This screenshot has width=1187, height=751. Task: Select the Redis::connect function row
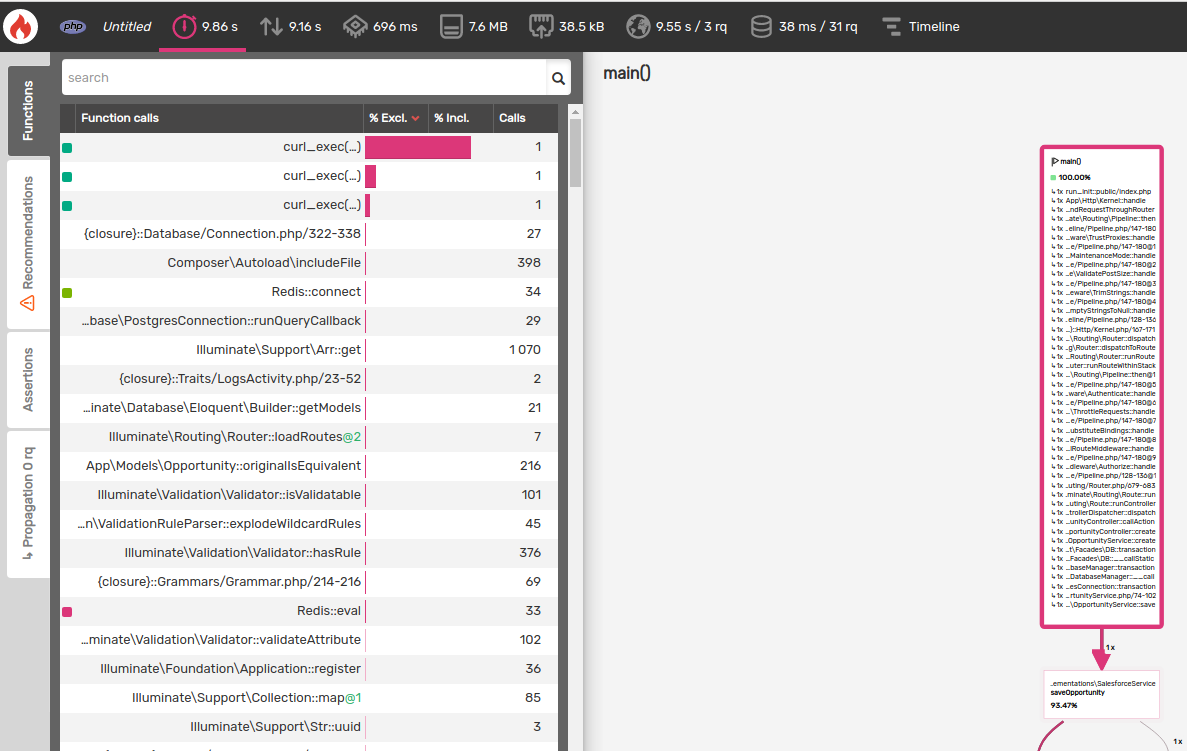pyautogui.click(x=309, y=292)
